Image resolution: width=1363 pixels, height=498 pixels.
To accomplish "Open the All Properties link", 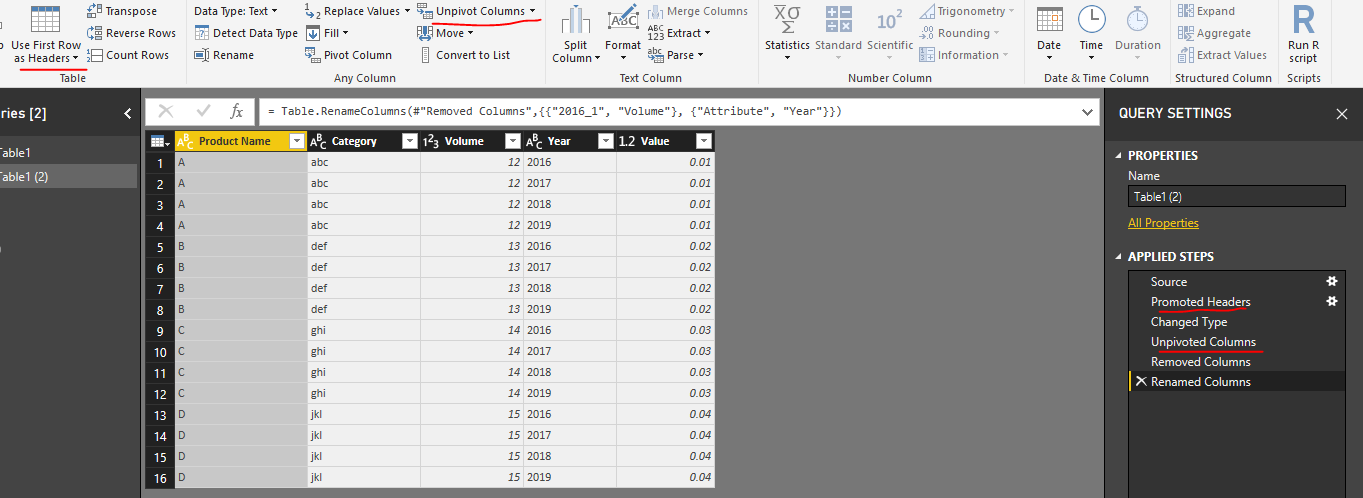I will tap(1163, 223).
